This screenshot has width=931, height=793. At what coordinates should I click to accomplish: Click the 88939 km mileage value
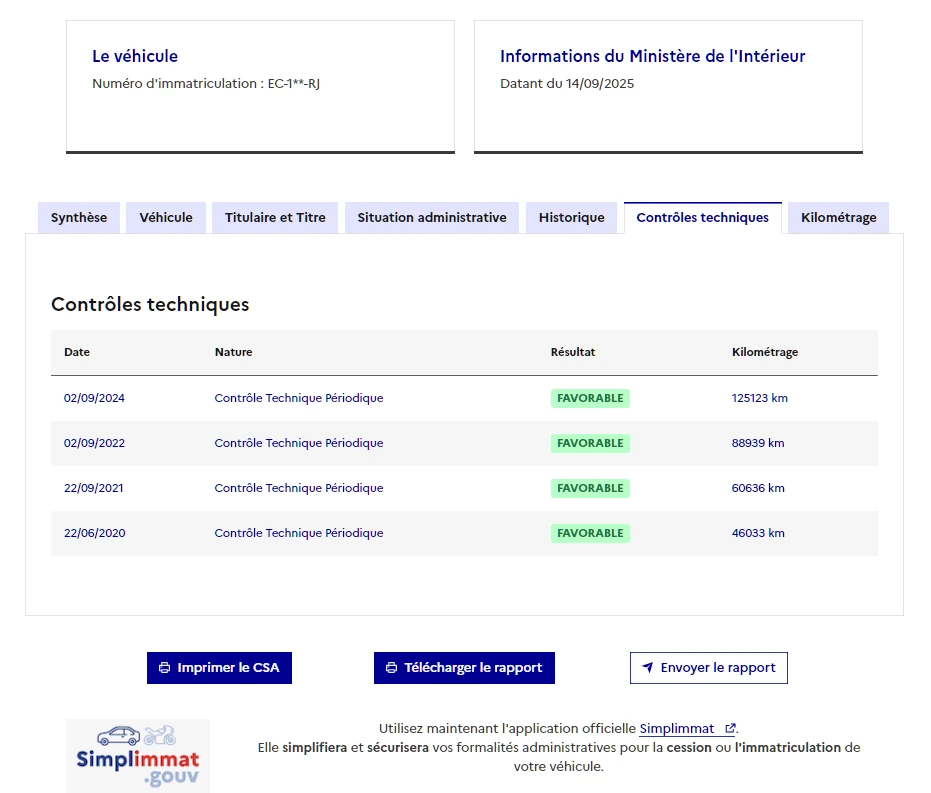tap(758, 443)
